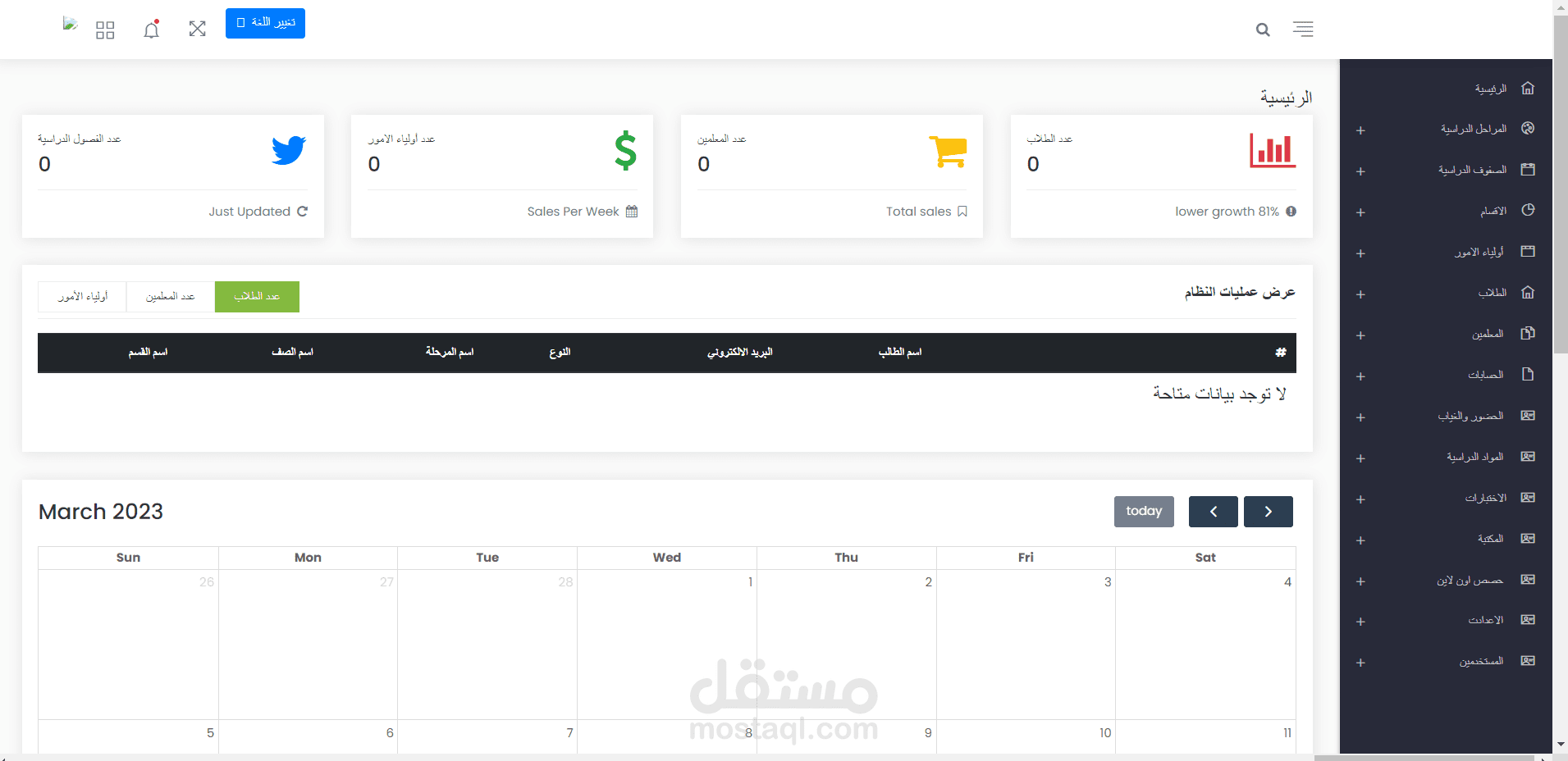Expand the أولياء الامور menu with plus
The width and height of the screenshot is (1568, 761).
(1360, 253)
